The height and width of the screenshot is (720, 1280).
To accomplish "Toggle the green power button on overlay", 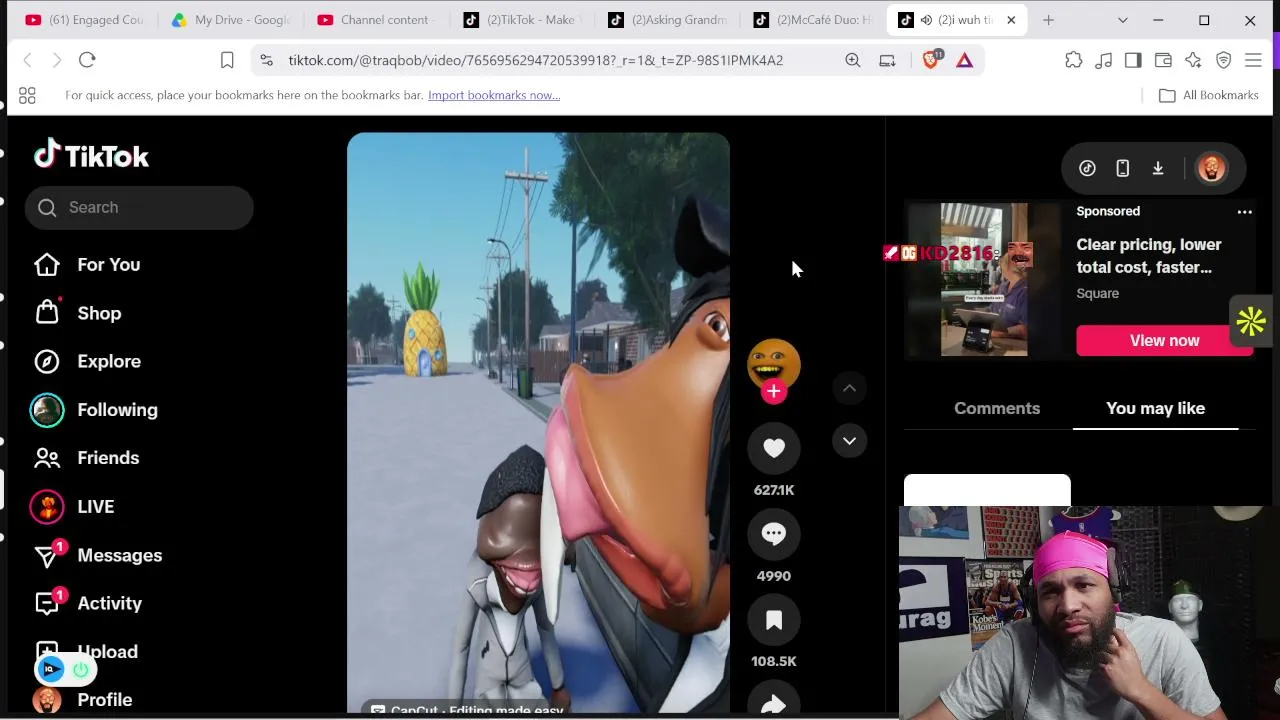I will [x=81, y=670].
